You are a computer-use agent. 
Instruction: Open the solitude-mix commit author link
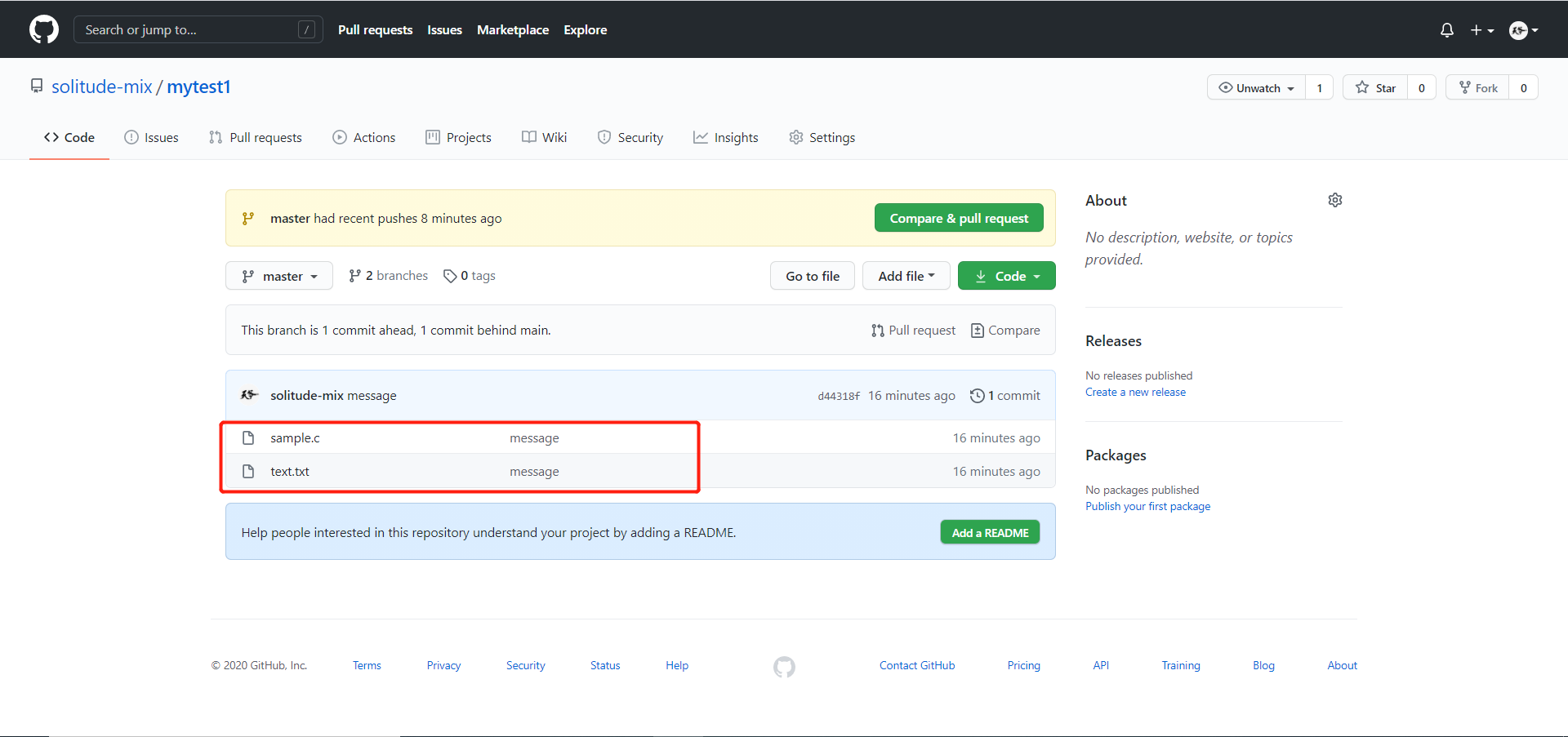[307, 395]
